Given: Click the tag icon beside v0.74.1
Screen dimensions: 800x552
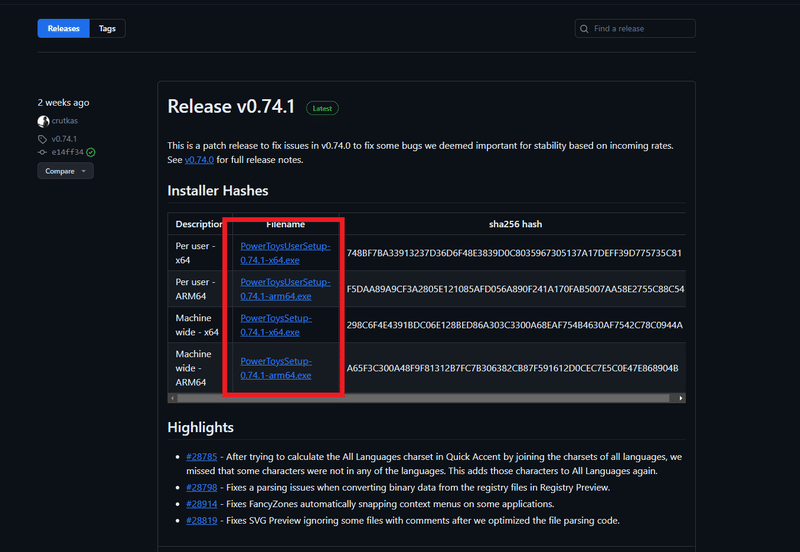Looking at the screenshot, I should click(42, 139).
